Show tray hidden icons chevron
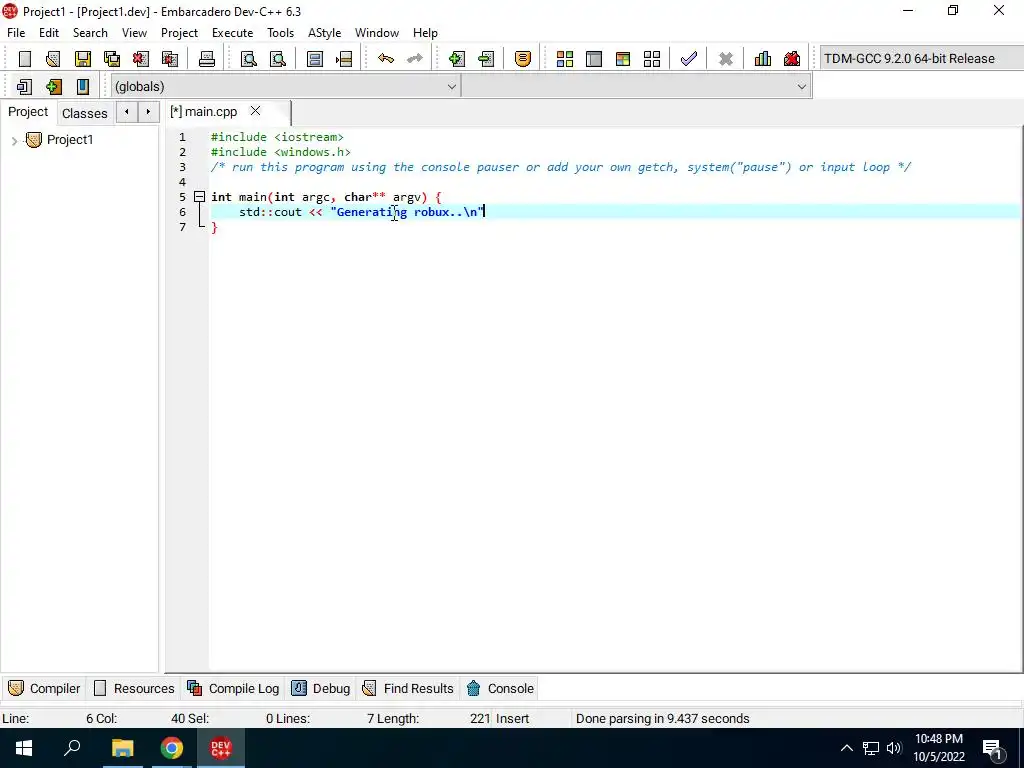Screen dimensions: 1024x768 [x=846, y=748]
